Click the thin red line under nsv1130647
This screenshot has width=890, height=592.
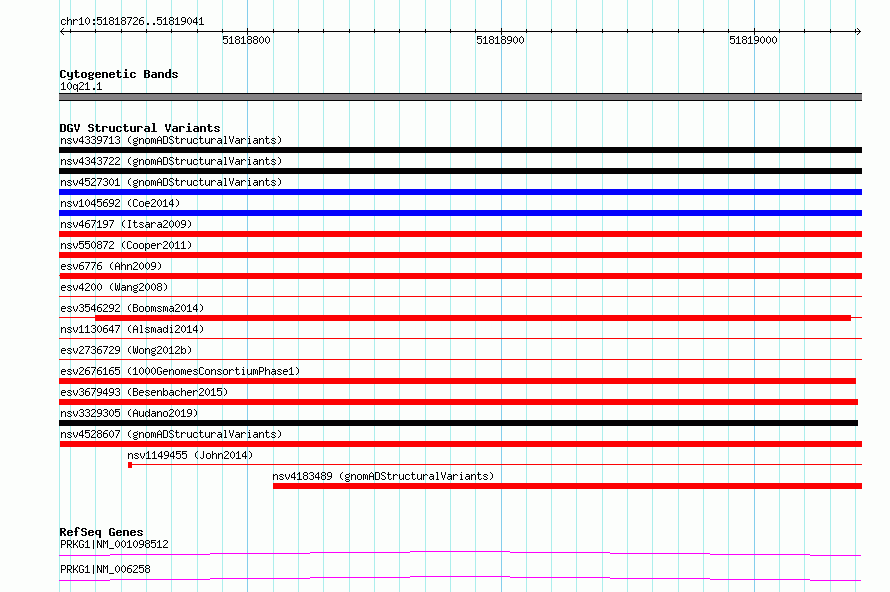point(460,338)
